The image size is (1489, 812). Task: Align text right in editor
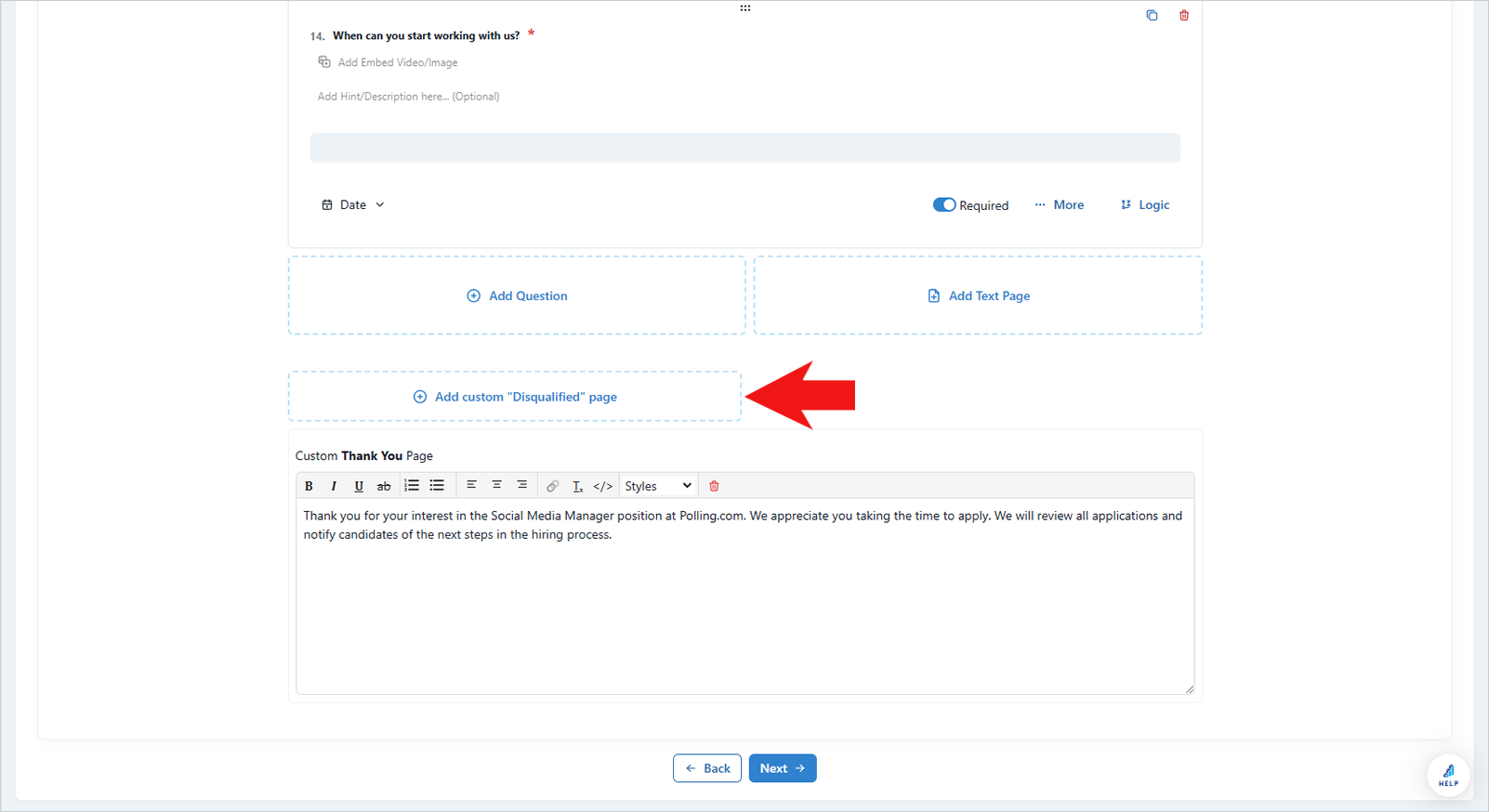(x=522, y=486)
